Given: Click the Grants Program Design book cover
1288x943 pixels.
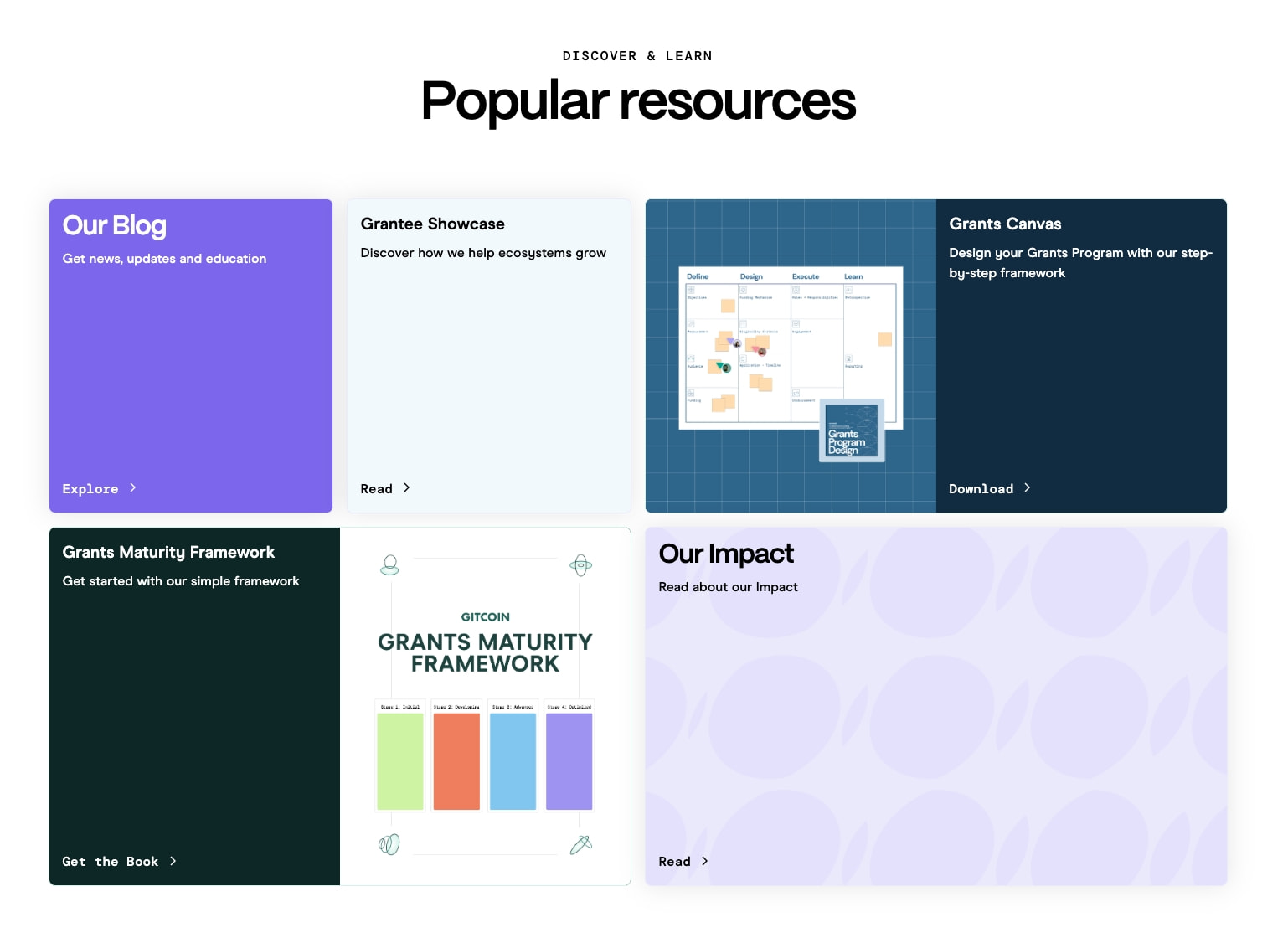Looking at the screenshot, I should point(852,430).
